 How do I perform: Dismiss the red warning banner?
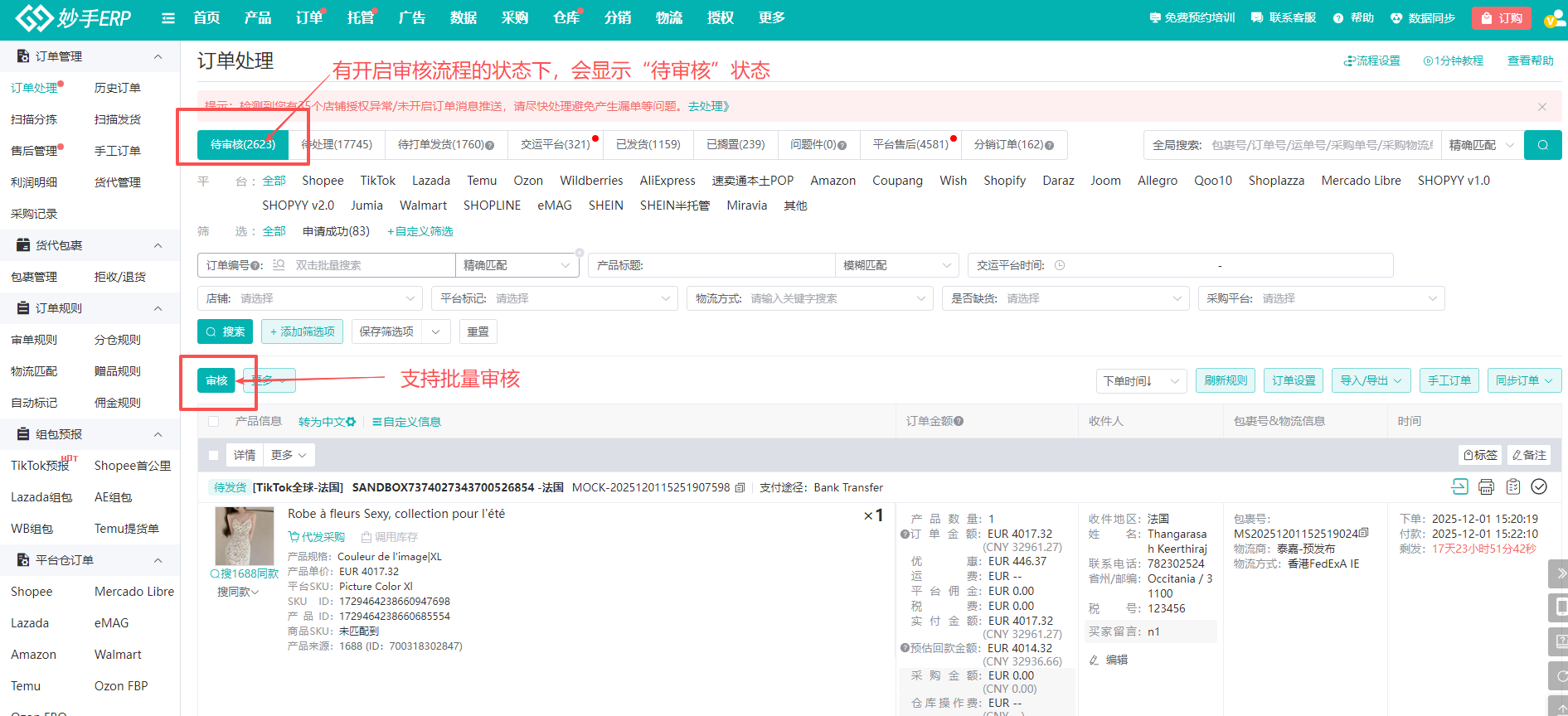(1542, 107)
